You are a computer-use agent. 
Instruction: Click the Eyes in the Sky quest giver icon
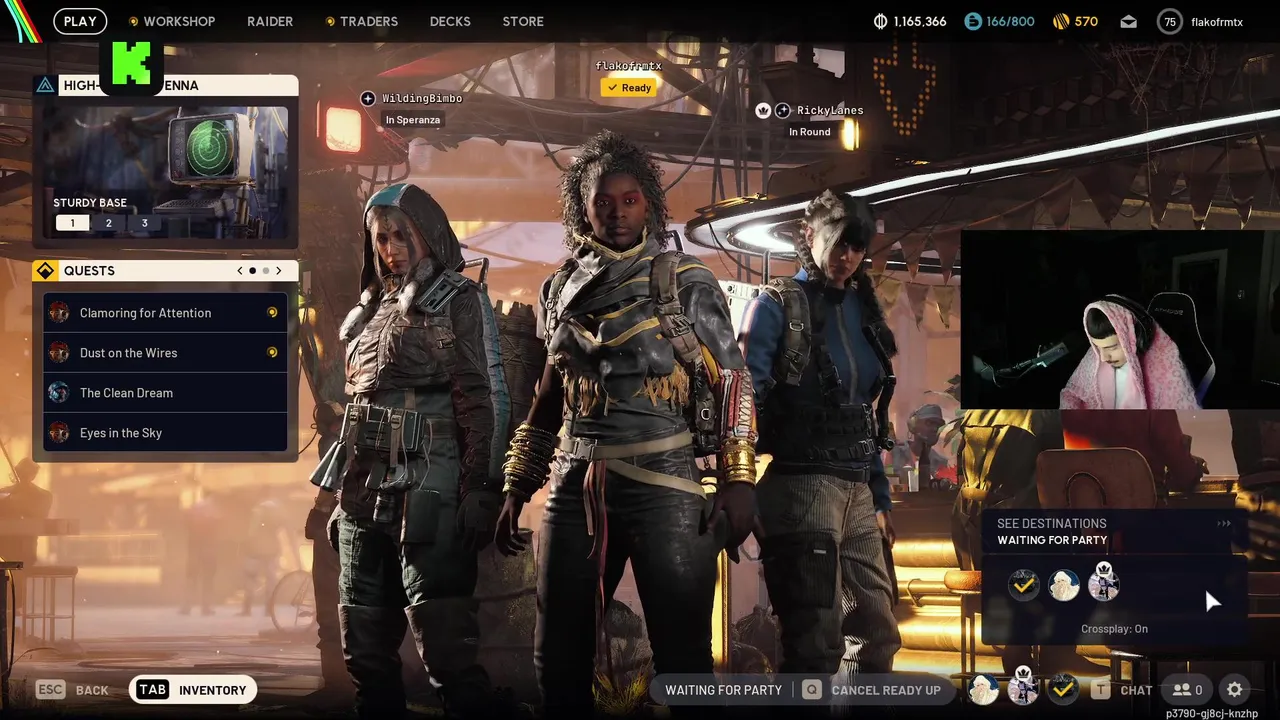coord(59,433)
